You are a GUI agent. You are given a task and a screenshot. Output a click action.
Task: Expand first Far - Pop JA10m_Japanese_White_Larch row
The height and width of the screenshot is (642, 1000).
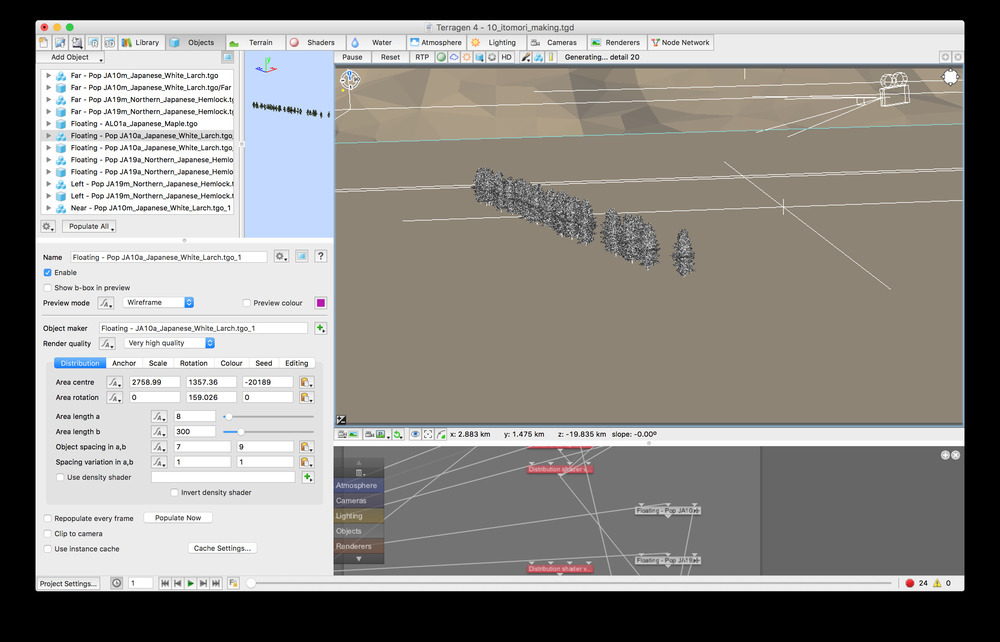48,75
